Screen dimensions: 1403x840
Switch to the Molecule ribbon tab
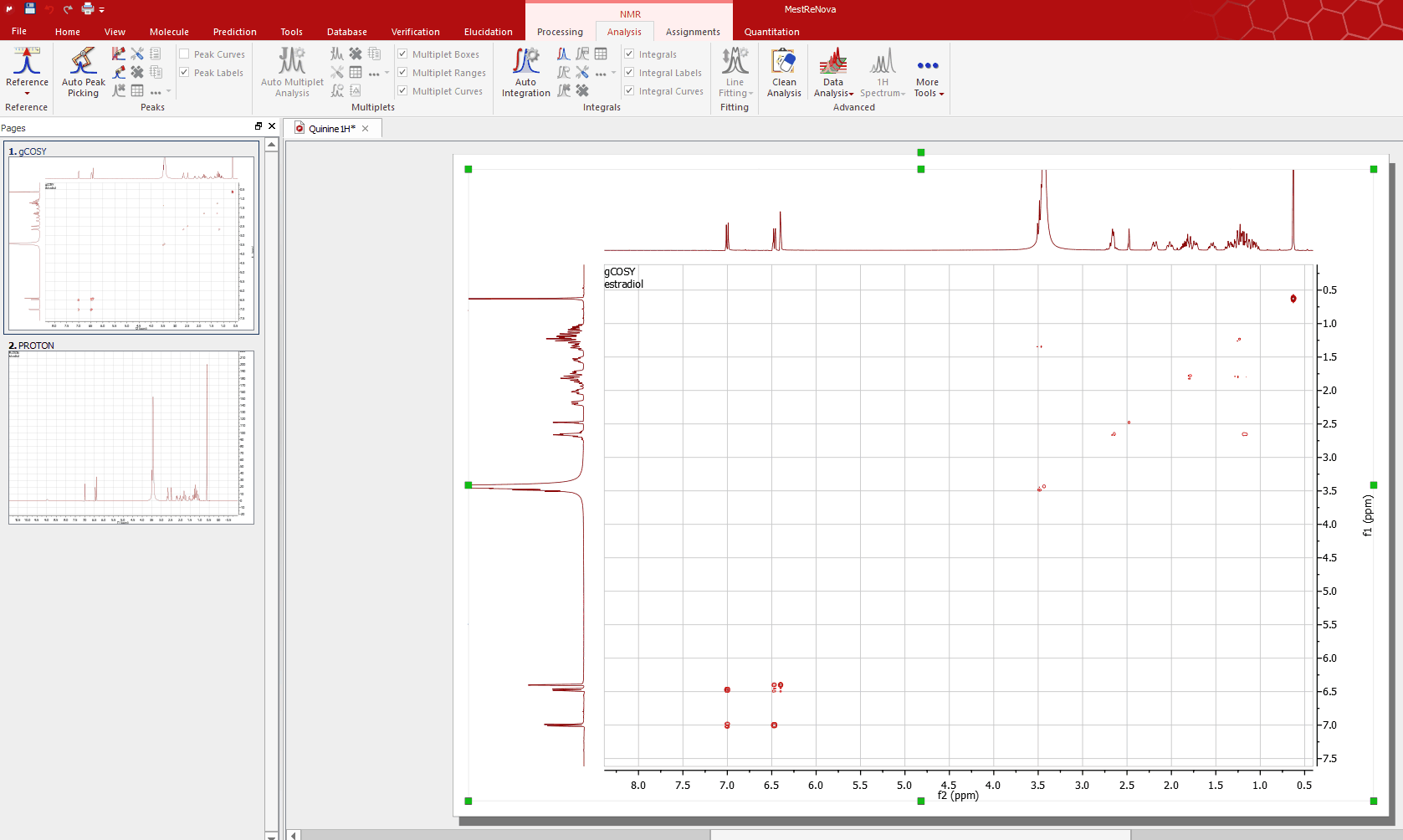pyautogui.click(x=169, y=32)
